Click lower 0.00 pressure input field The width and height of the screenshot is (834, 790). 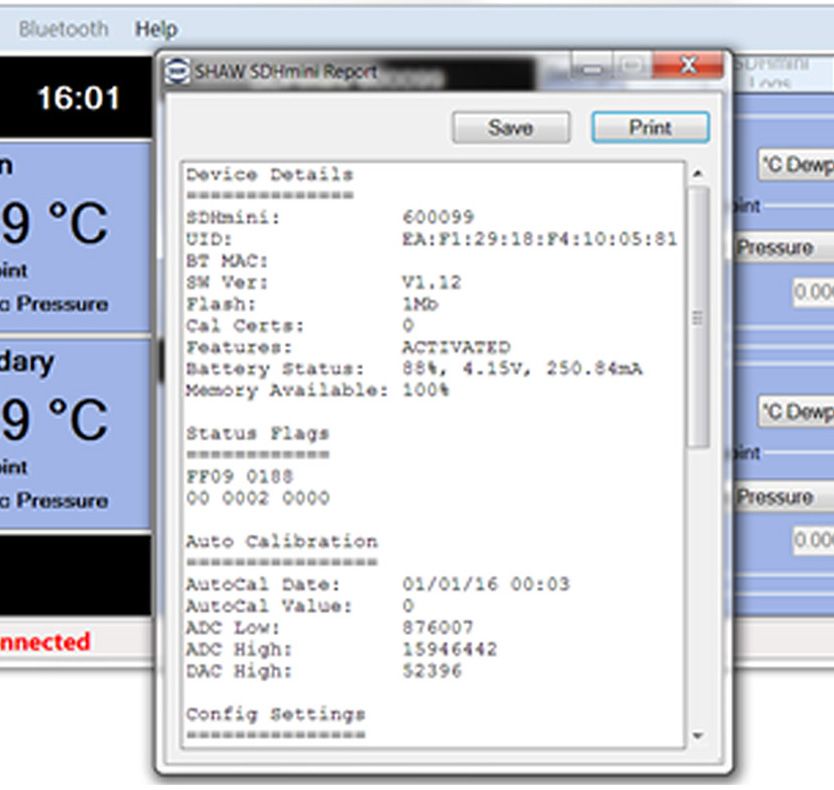click(814, 540)
